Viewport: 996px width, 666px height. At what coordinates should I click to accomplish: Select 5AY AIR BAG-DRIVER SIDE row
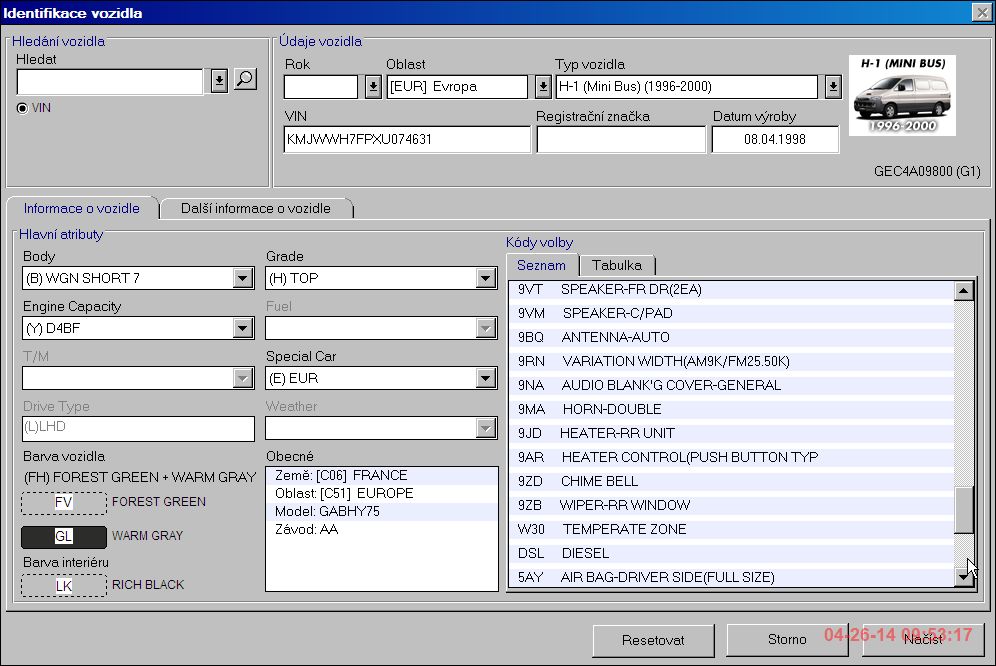pyautogui.click(x=731, y=577)
